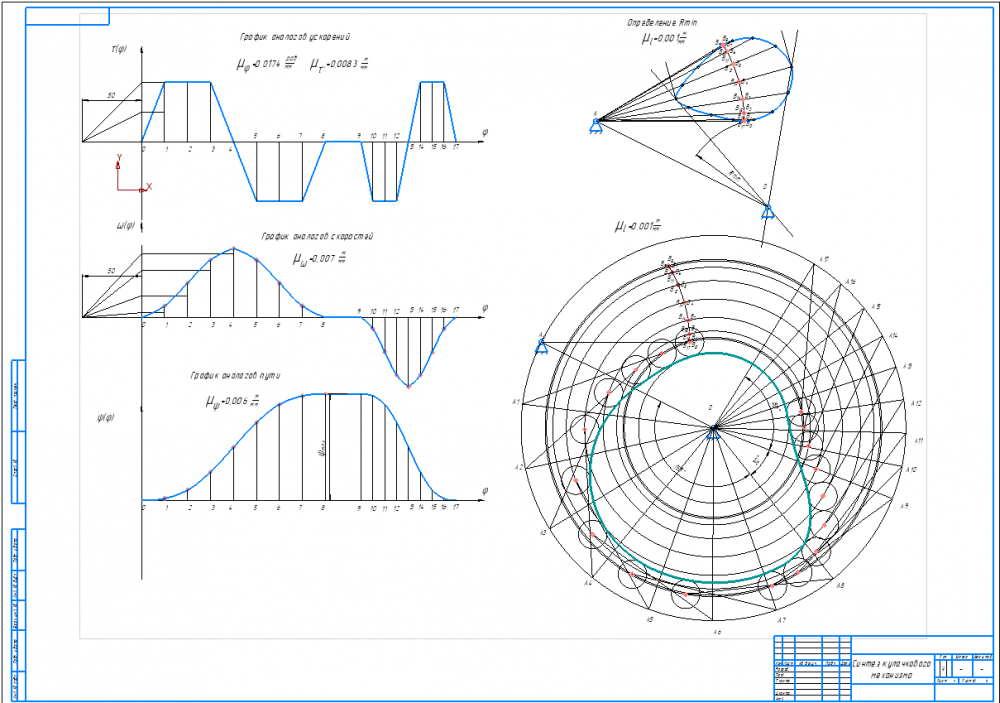
Task: Click the empty blue frame box at the top-left corner
Action: coord(67,17)
